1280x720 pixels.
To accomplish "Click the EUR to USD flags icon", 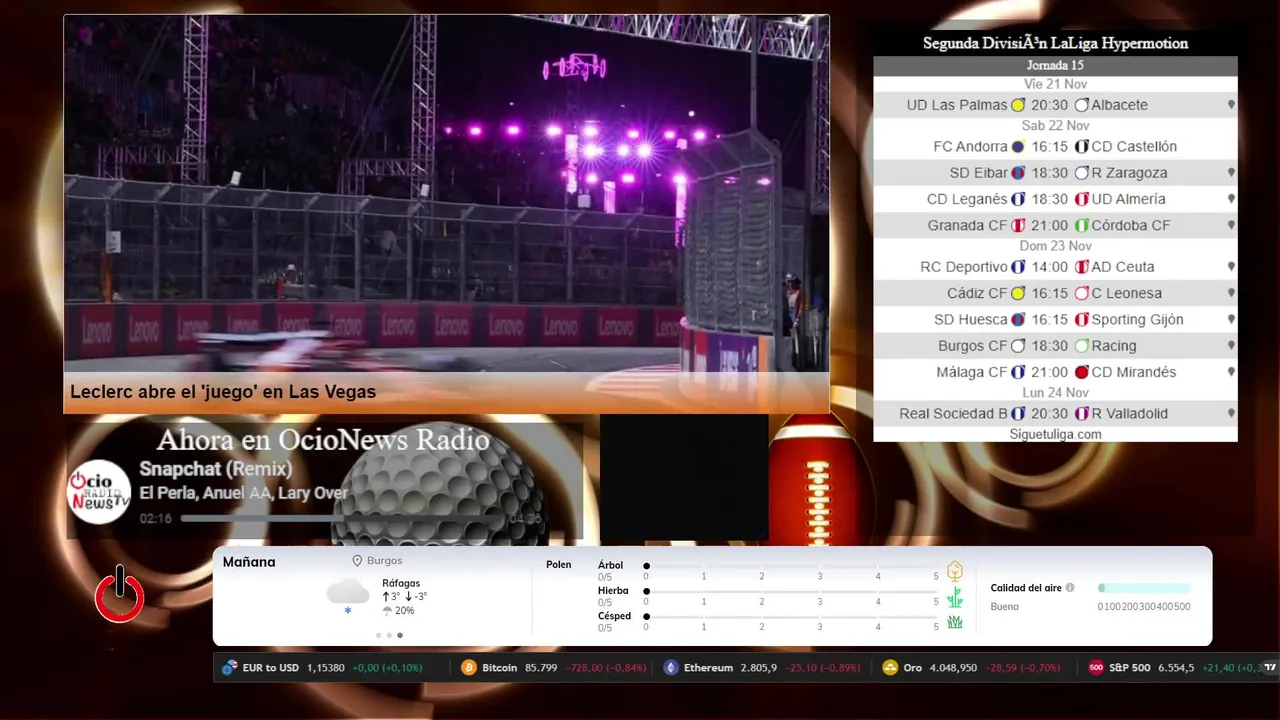I will [230, 668].
